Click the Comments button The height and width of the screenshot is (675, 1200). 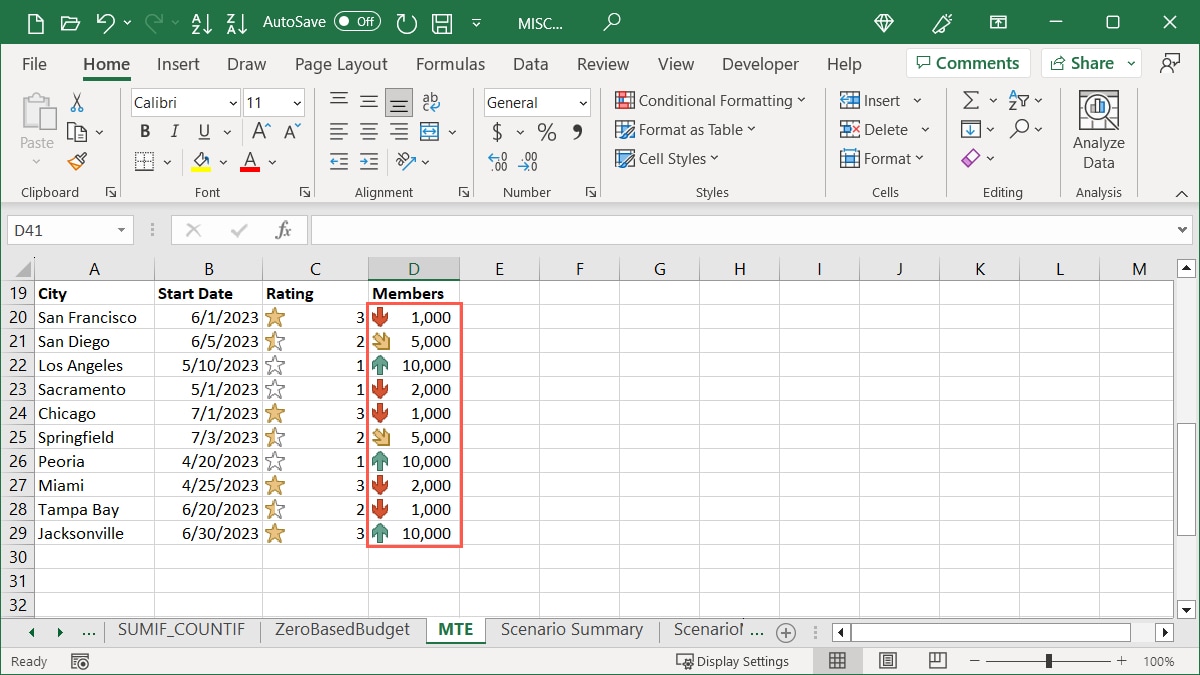(x=968, y=62)
